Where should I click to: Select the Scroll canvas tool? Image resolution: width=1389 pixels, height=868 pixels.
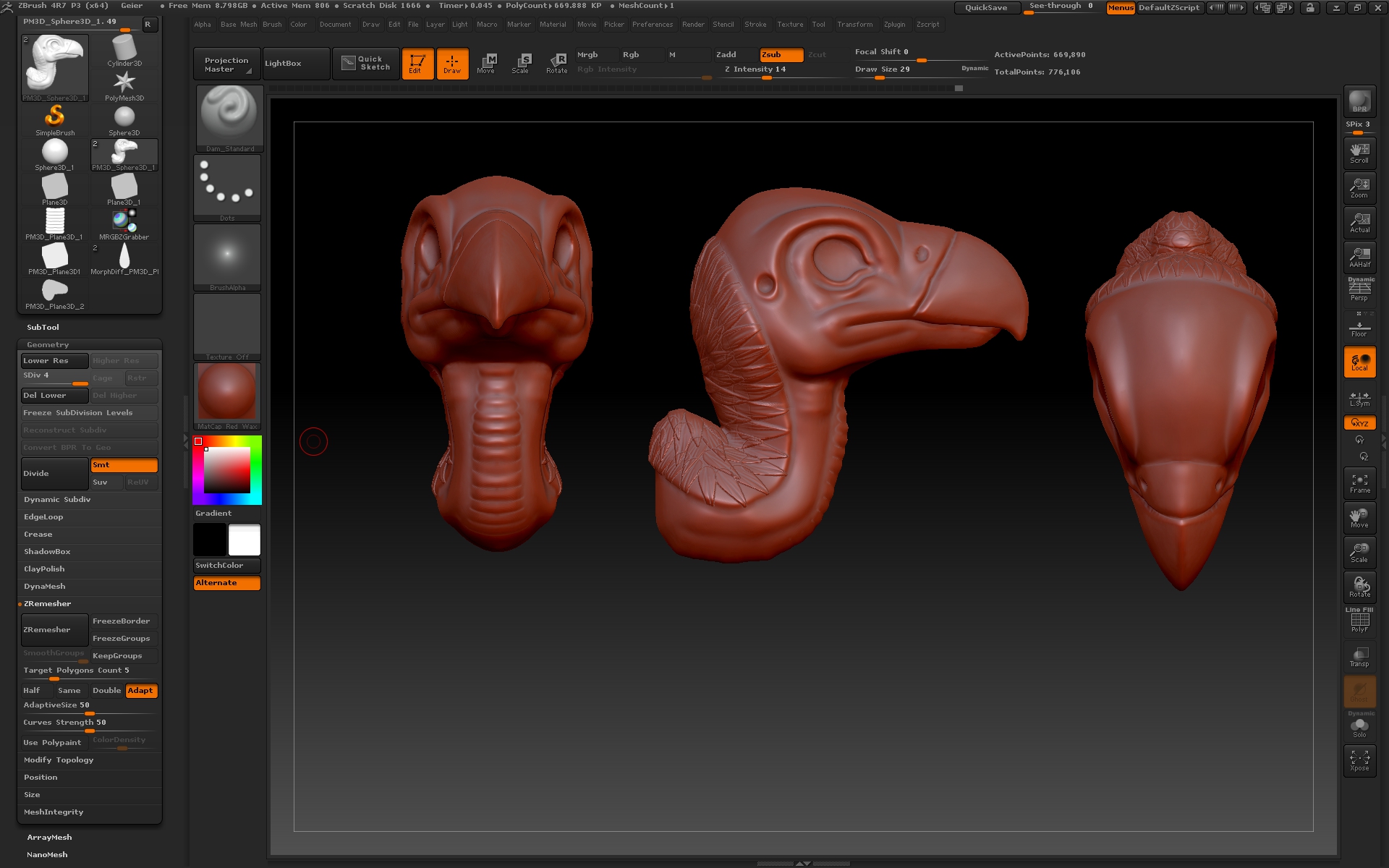[1359, 153]
